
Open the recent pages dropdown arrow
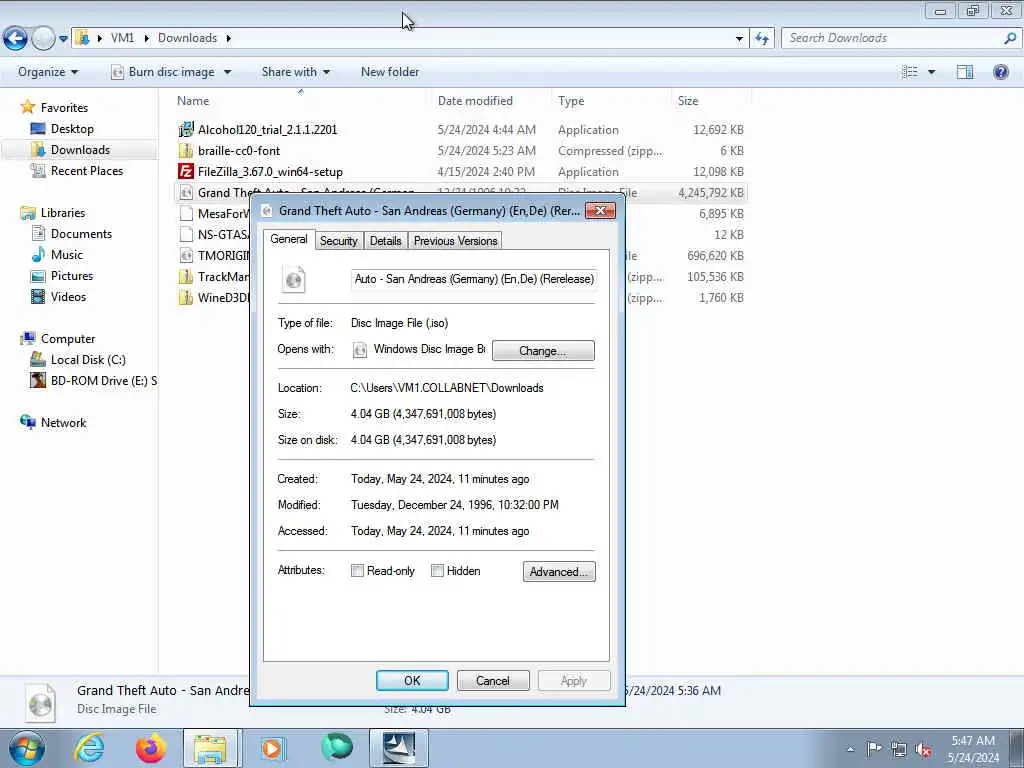tap(63, 39)
